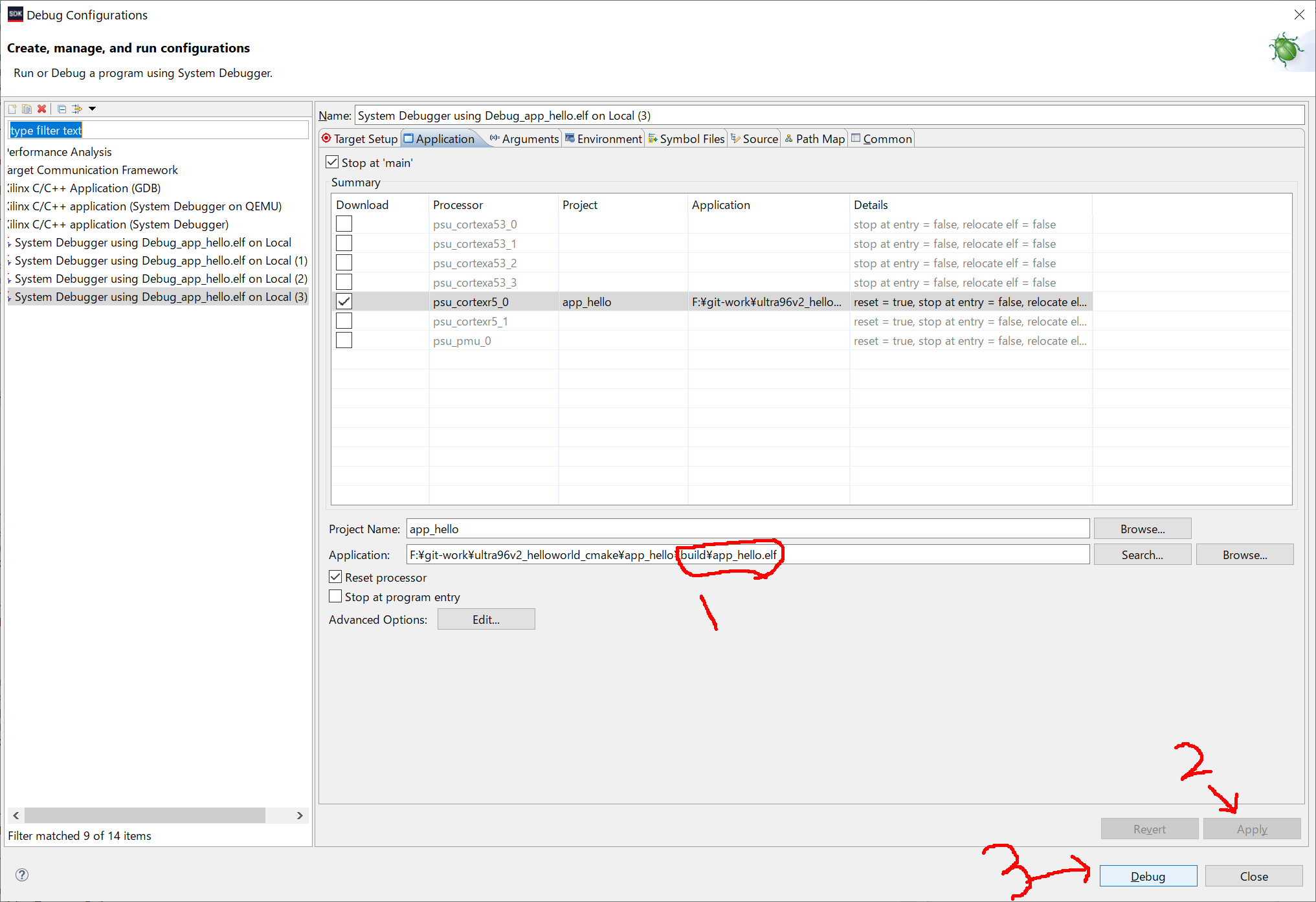Open the help question mark icon
The image size is (1316, 902).
[x=22, y=875]
